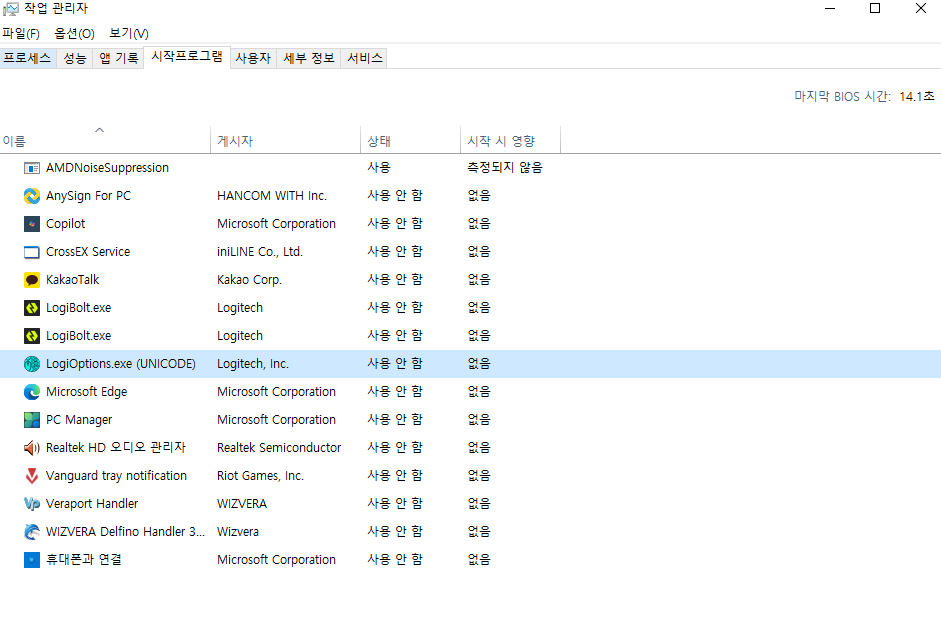Click the WIZVERA Delfino Handler icon
Viewport: 941px width, 633px height.
[32, 532]
